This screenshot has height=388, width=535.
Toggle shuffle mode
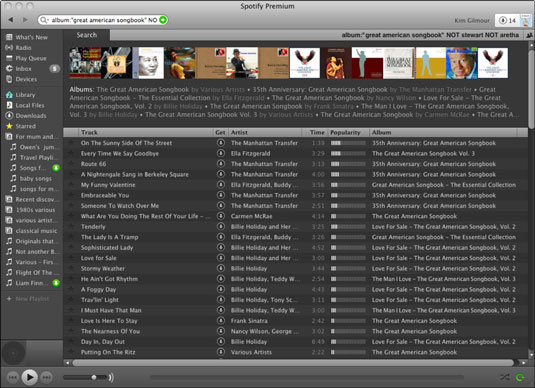505,377
